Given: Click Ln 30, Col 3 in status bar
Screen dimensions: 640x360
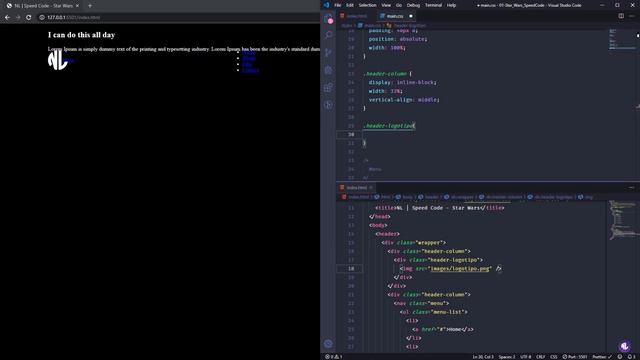Looking at the screenshot, I should pyautogui.click(x=483, y=357).
